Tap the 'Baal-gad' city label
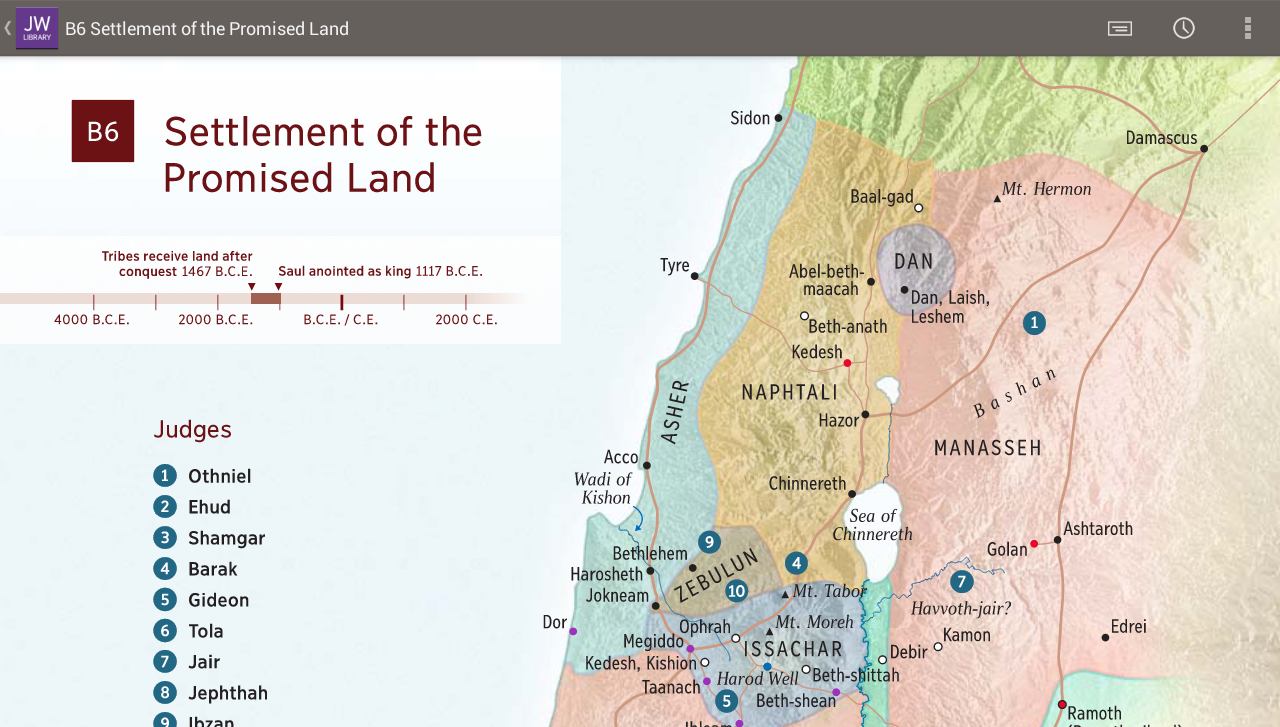Image resolution: width=1280 pixels, height=727 pixels. 882,197
